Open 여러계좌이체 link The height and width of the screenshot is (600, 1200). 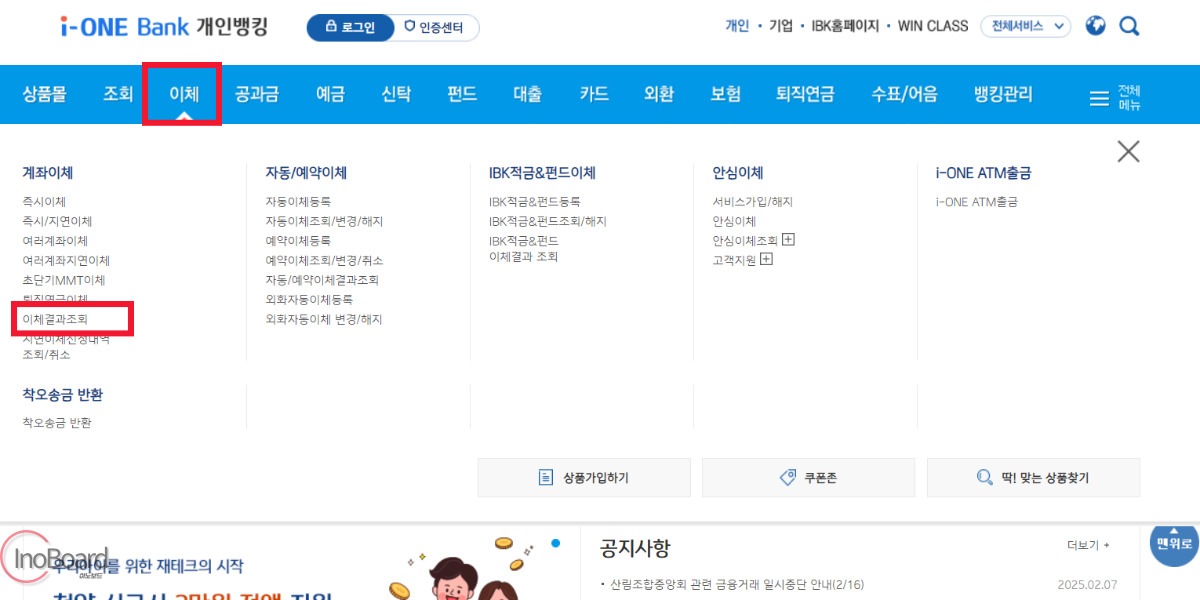click(55, 241)
